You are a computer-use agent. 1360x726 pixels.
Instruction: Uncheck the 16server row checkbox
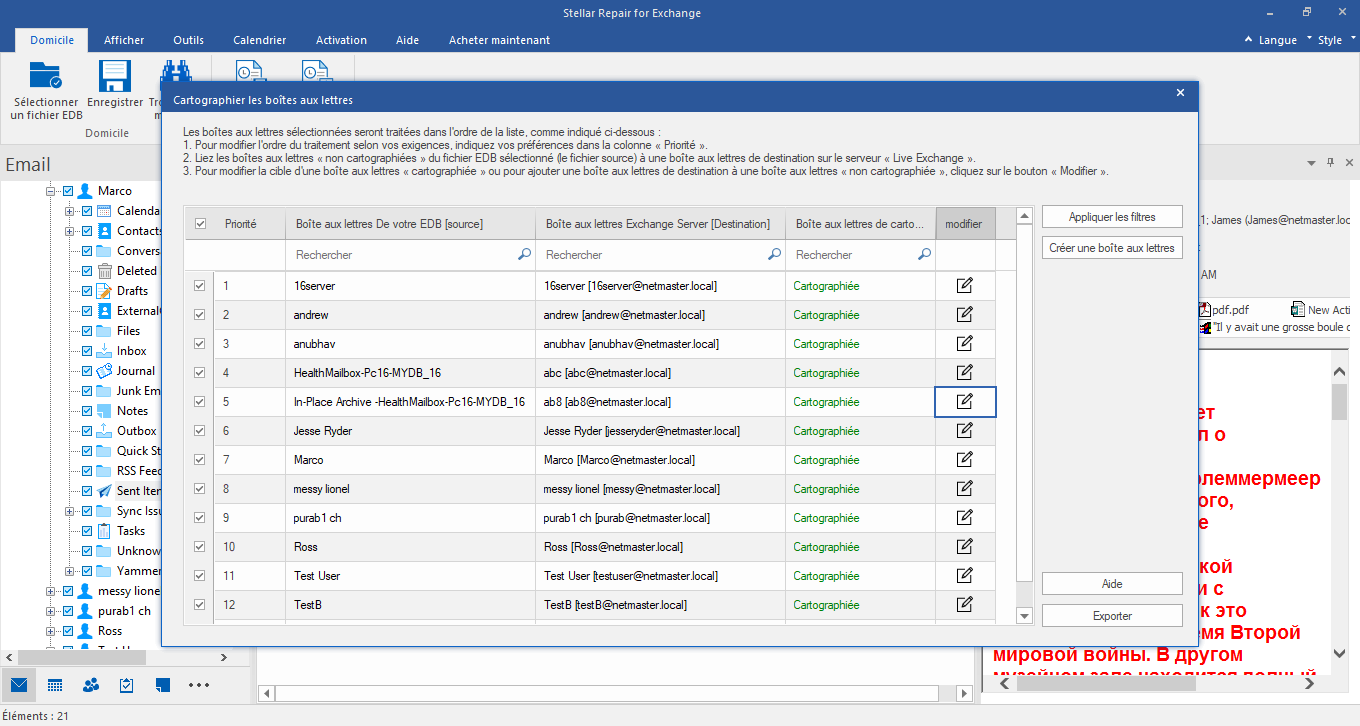point(200,286)
